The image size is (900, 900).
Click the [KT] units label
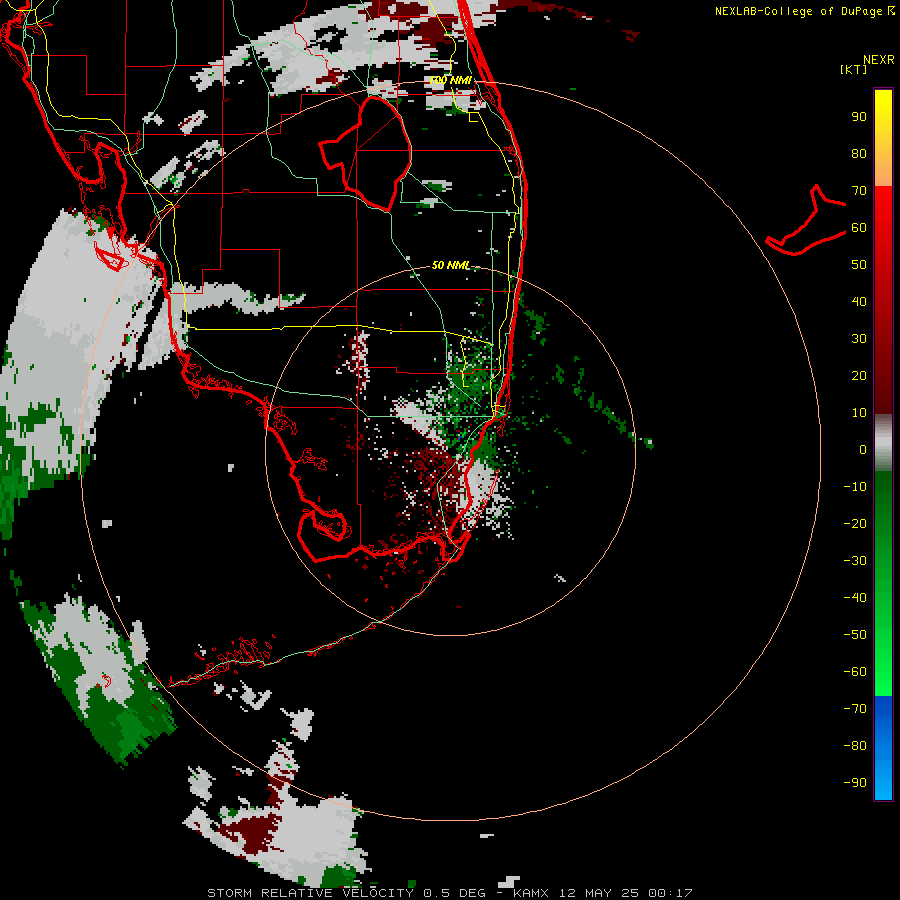click(853, 69)
